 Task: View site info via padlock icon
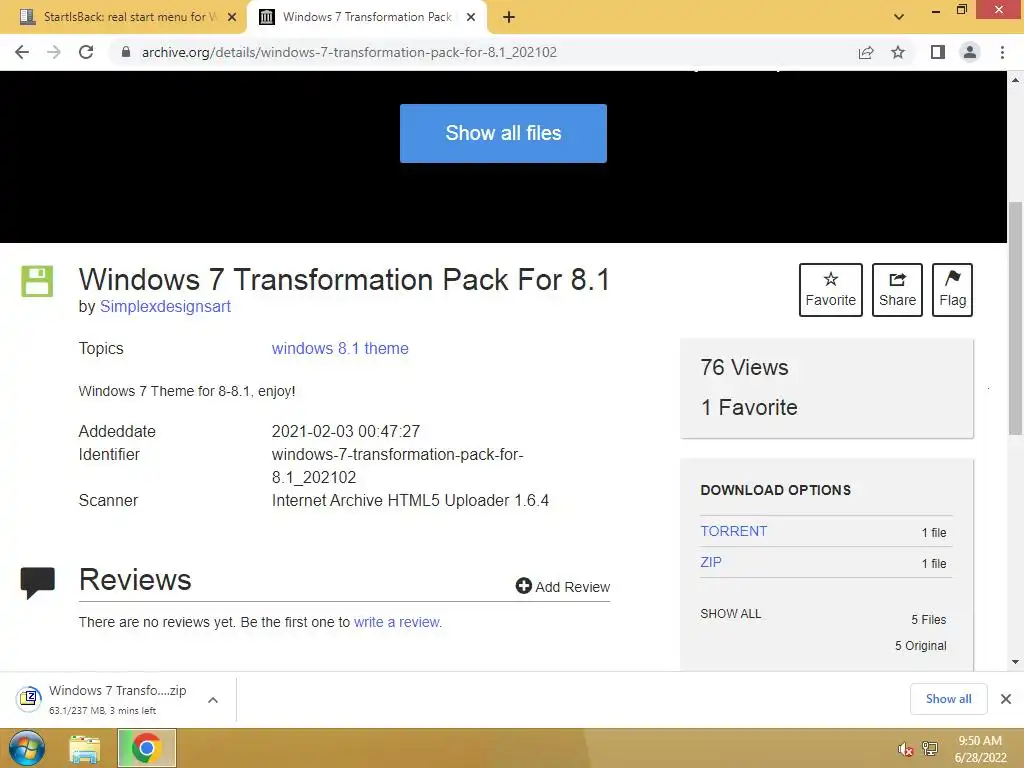(126, 52)
